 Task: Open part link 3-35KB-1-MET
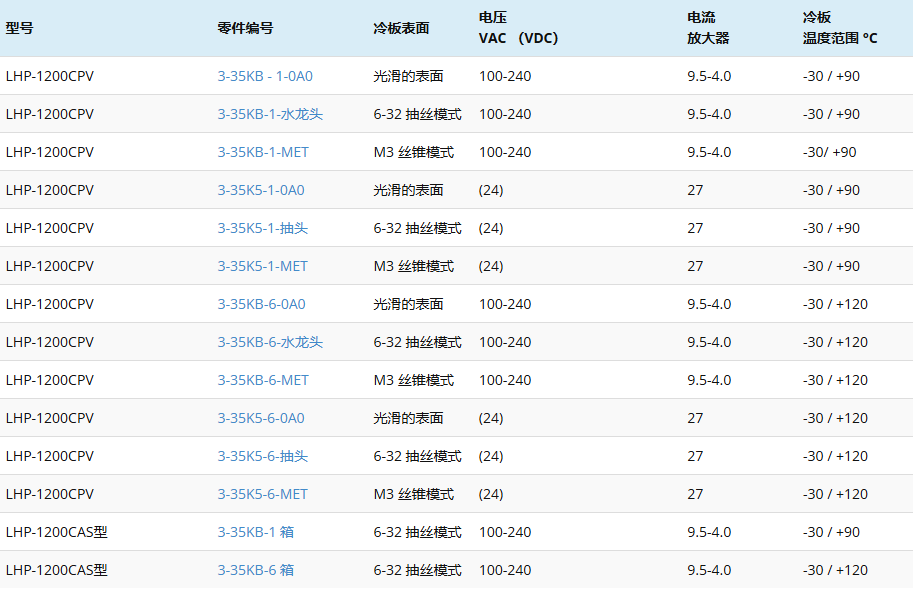263,152
